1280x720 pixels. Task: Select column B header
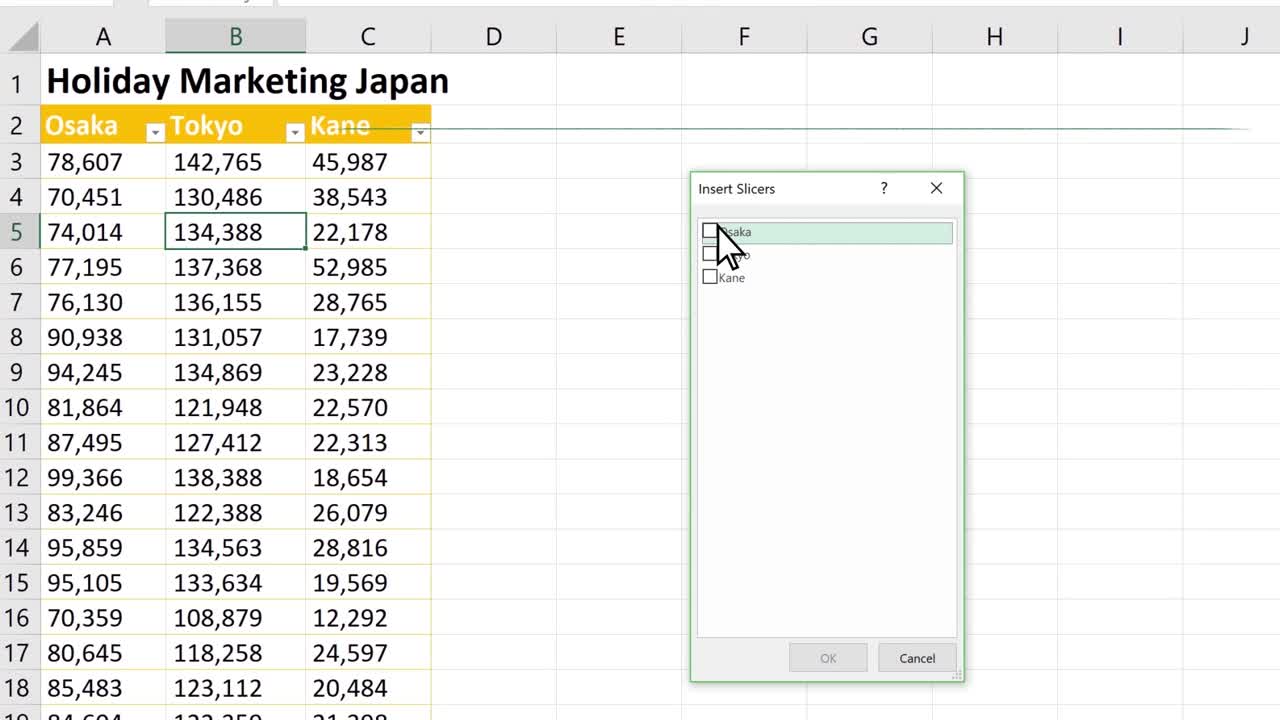click(x=235, y=37)
